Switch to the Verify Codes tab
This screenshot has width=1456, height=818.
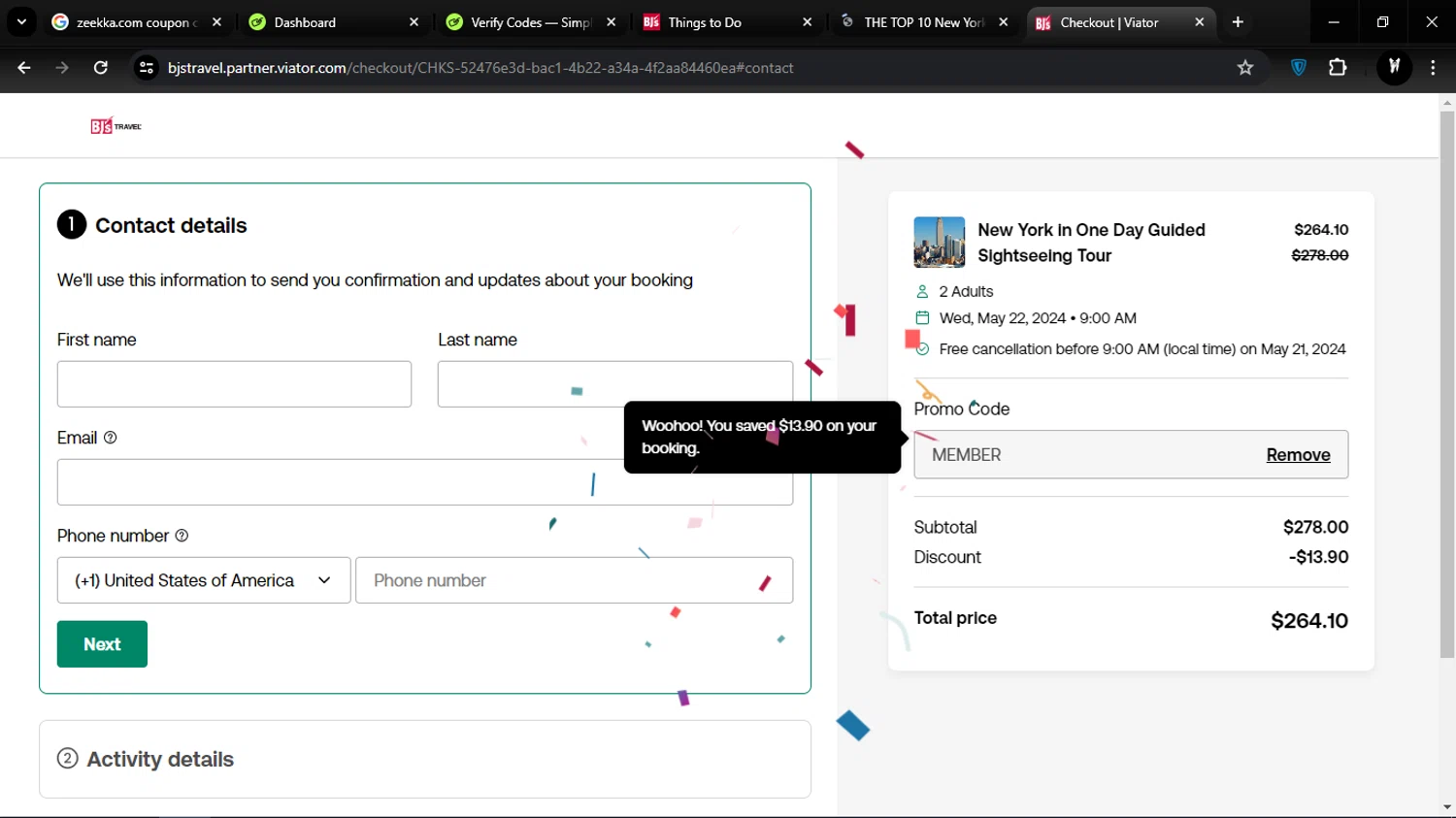click(x=532, y=22)
